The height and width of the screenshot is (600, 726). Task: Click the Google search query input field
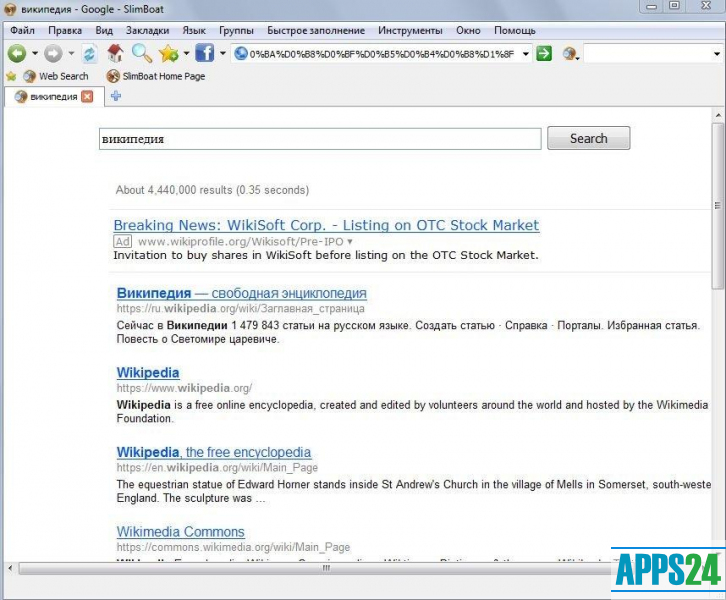pyautogui.click(x=320, y=139)
